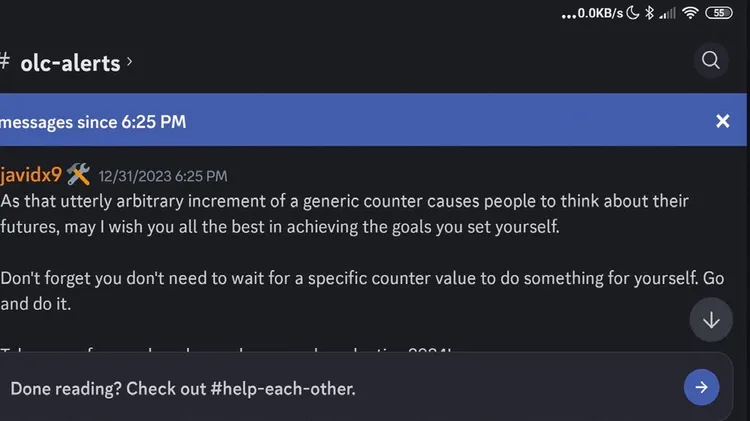Tap the channel hash symbol icon
Screen dimensions: 750x421
[x=4, y=61]
